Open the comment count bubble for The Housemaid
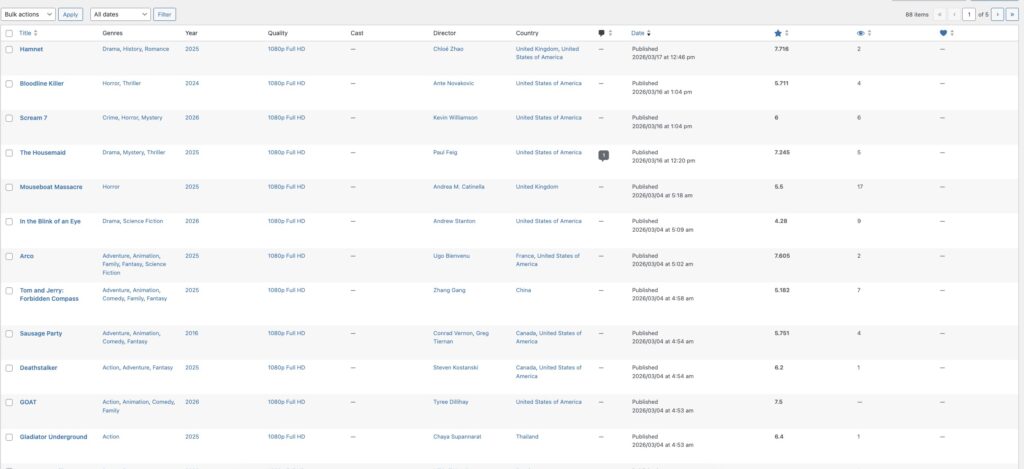The height and width of the screenshot is (469, 1024). coord(603,155)
